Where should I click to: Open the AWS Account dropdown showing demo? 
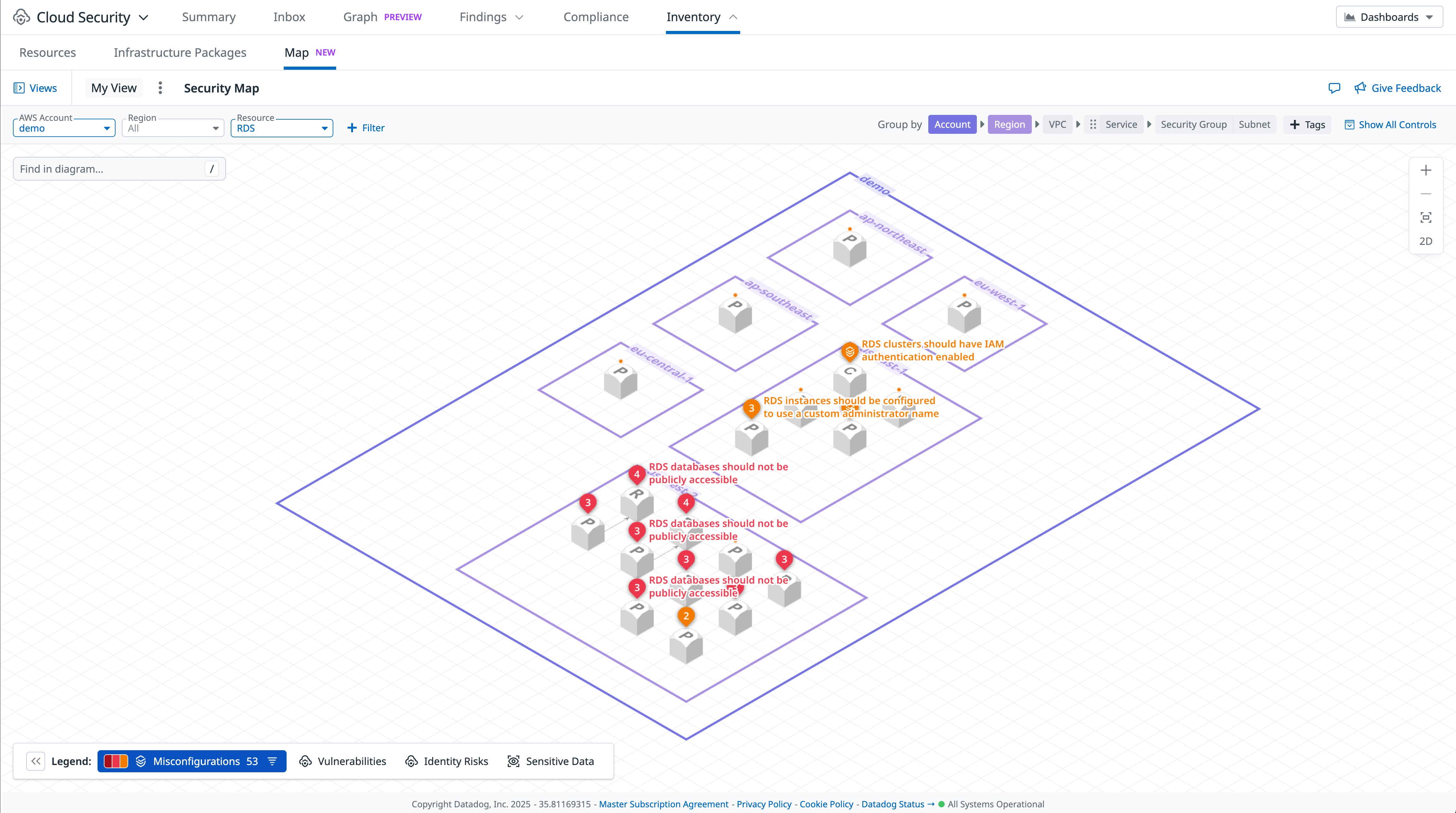(63, 128)
